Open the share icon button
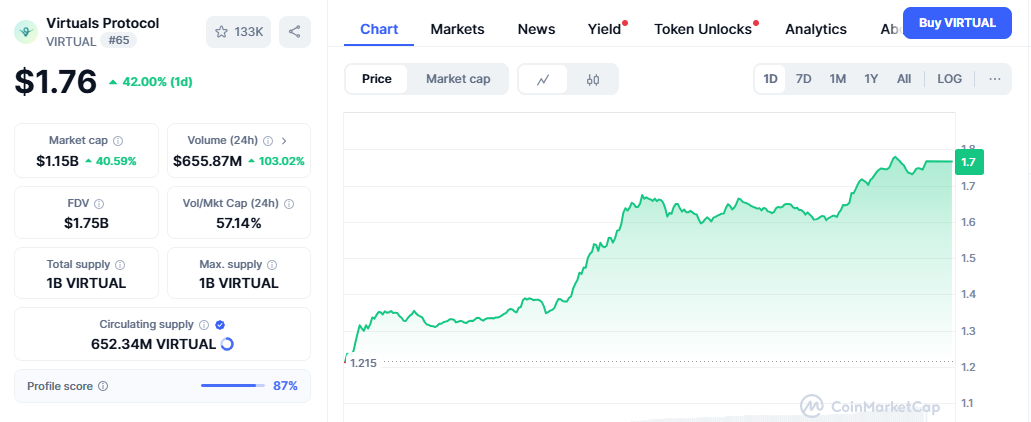Viewport: 1031px width, 422px height. point(295,32)
